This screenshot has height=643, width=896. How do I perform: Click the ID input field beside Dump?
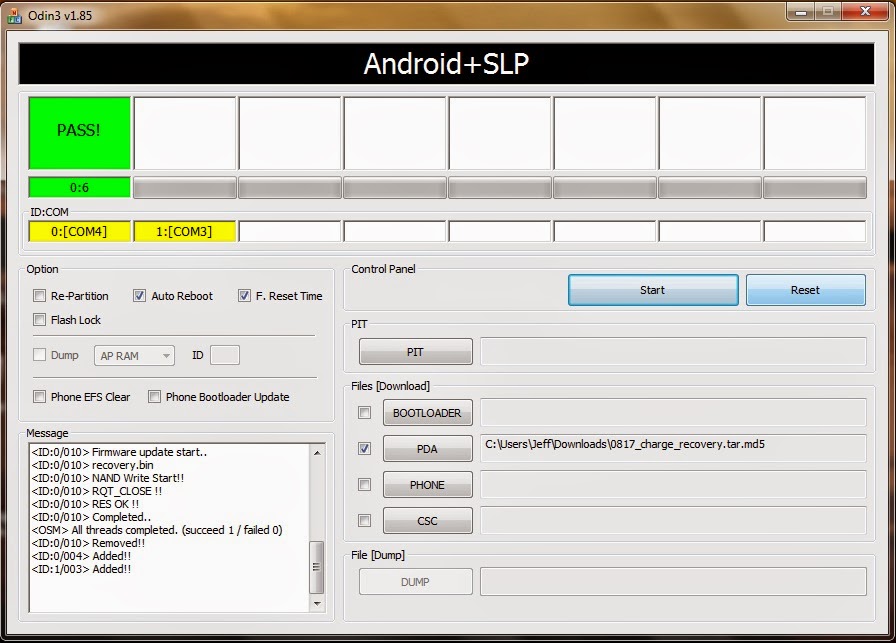[225, 355]
